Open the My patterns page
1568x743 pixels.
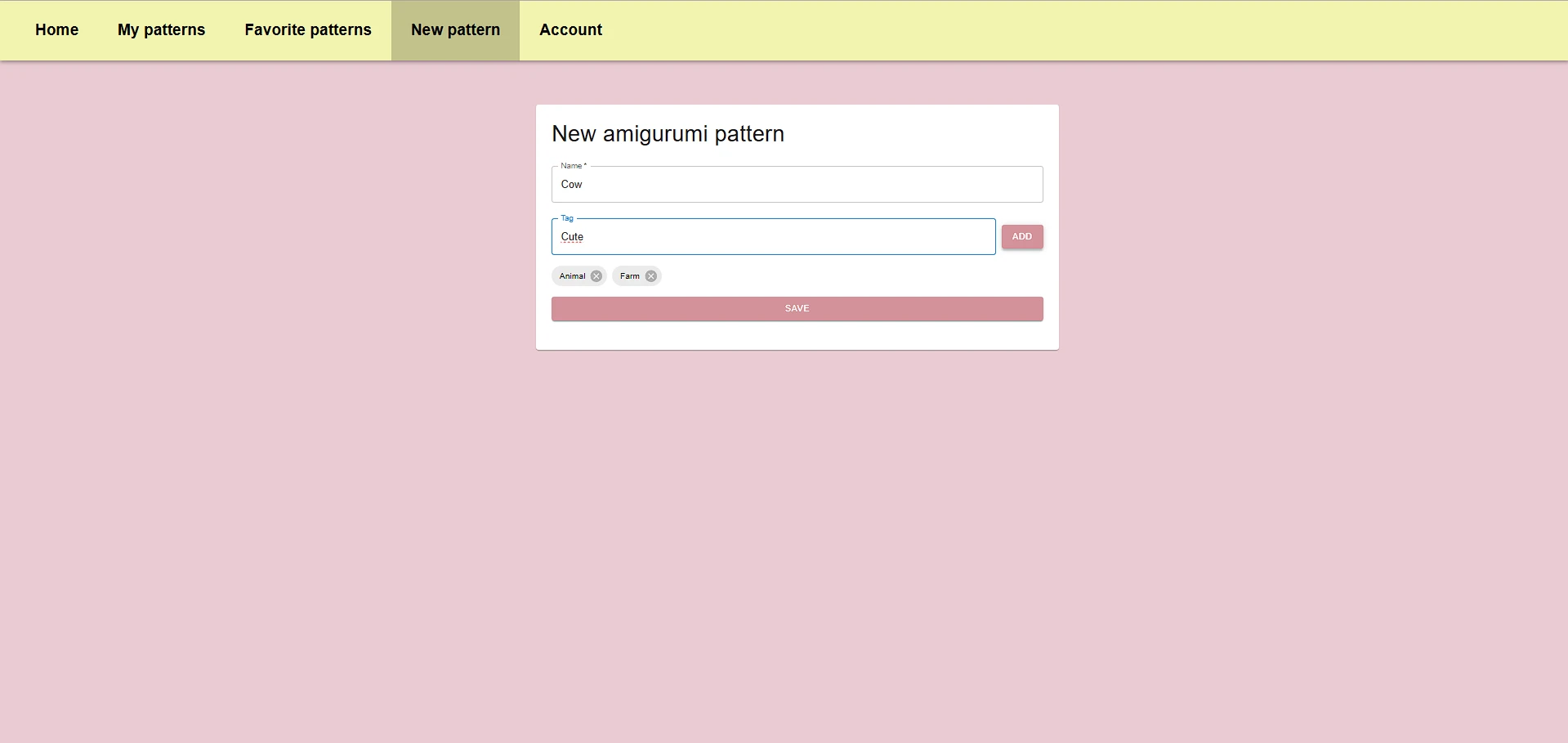point(161,29)
